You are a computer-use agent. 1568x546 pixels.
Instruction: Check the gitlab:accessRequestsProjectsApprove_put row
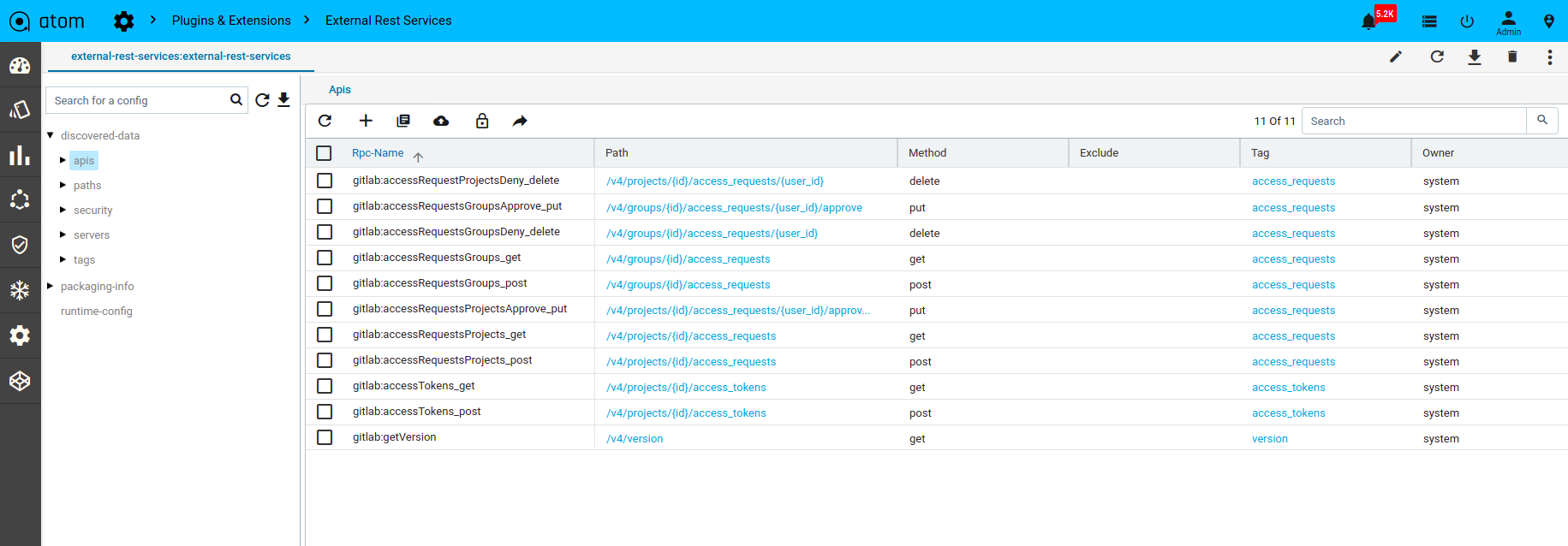click(x=325, y=309)
